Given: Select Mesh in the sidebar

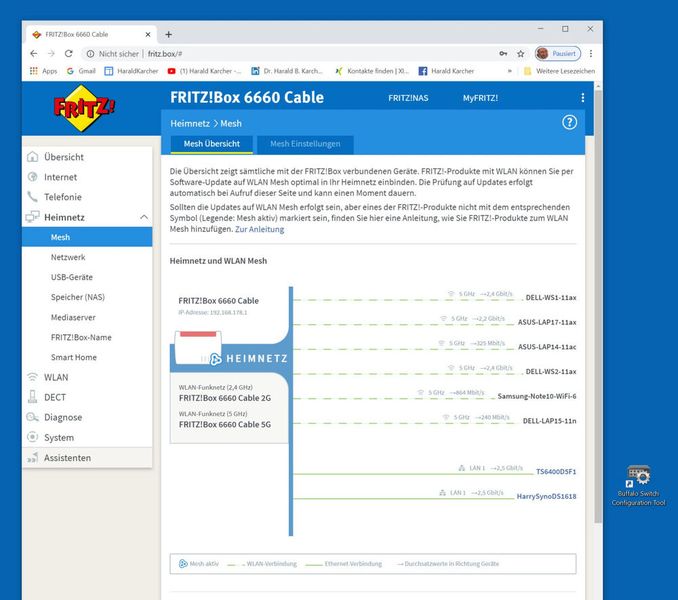Looking at the screenshot, I should click(x=87, y=237).
